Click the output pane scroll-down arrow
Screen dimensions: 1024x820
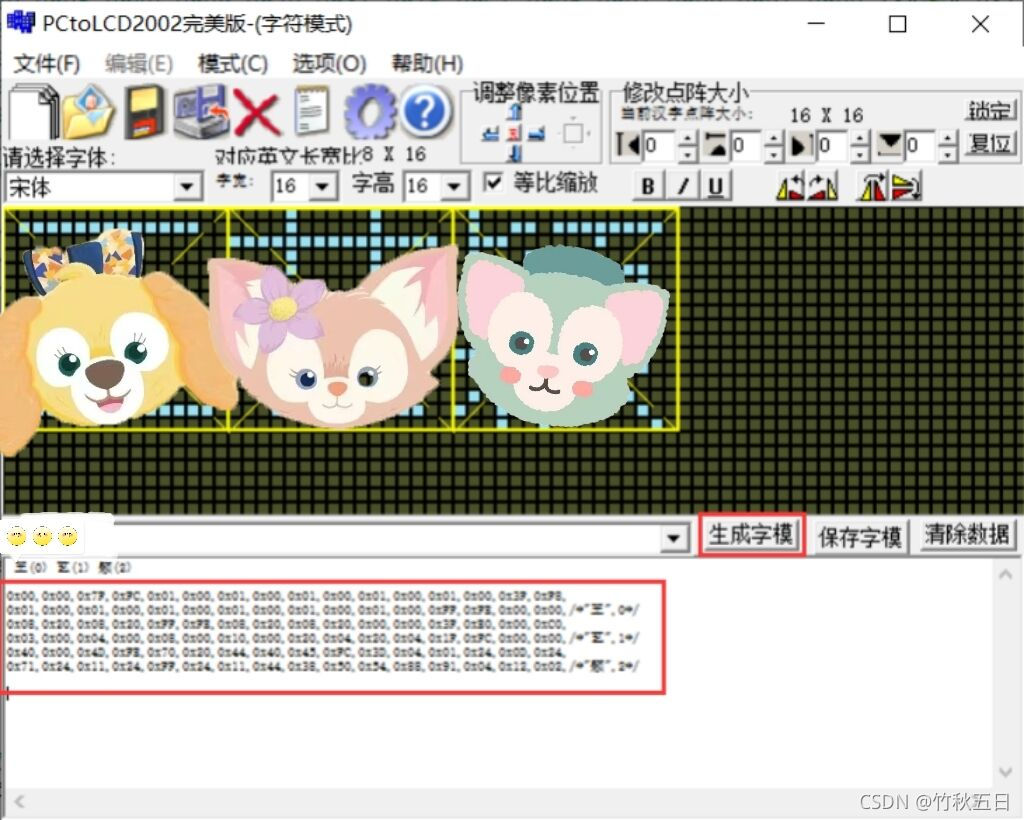[x=1005, y=772]
